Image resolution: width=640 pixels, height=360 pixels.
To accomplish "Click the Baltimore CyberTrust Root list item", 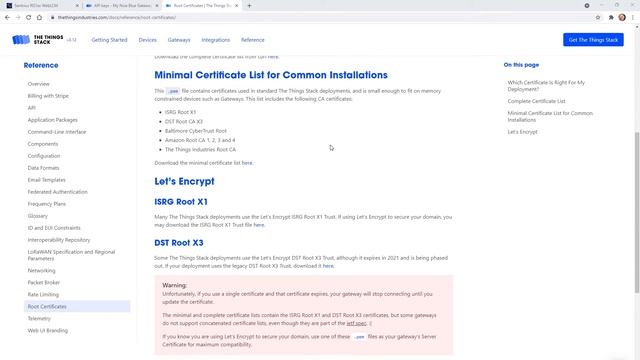I will coord(196,131).
